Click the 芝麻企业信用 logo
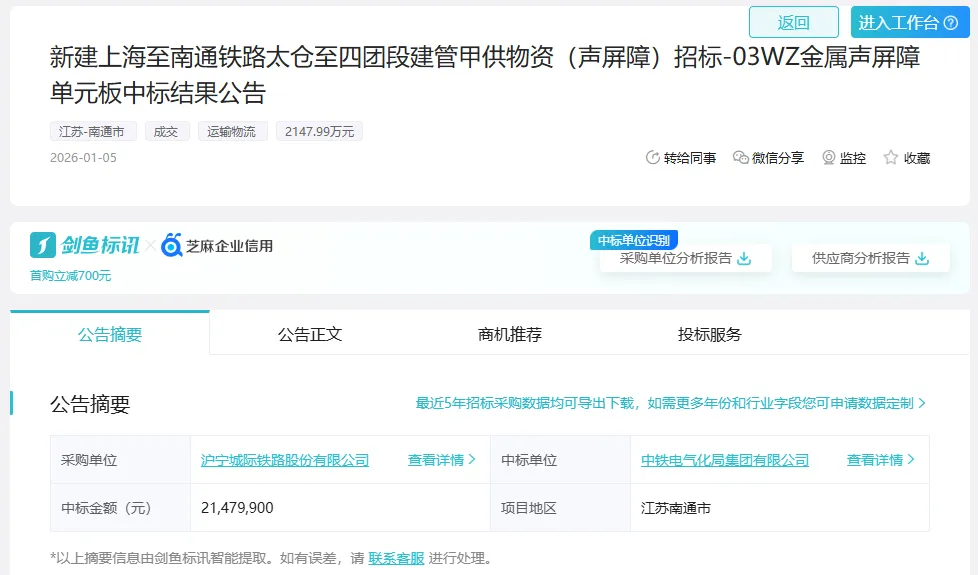 click(217, 245)
